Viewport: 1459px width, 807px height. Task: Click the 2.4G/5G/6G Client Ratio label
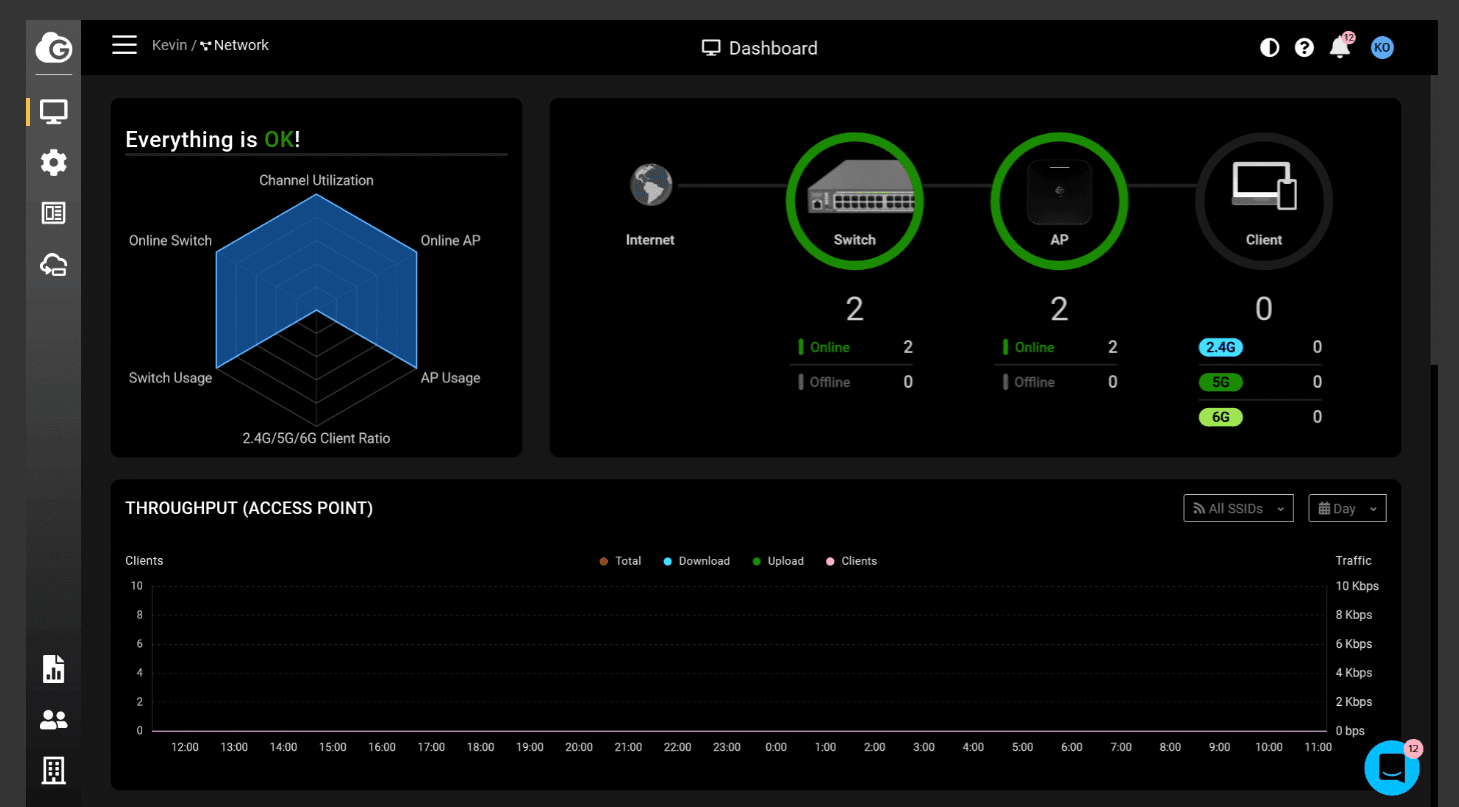coord(316,438)
